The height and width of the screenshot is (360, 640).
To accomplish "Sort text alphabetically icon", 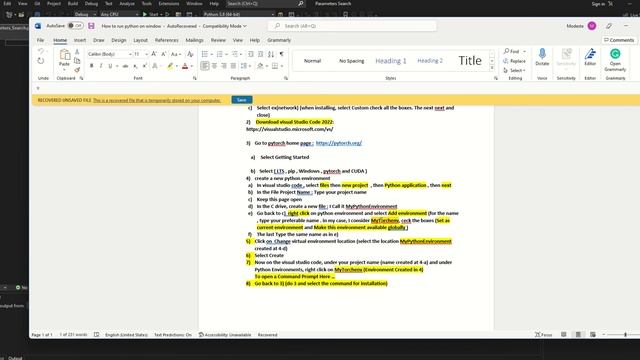I will click(x=271, y=54).
